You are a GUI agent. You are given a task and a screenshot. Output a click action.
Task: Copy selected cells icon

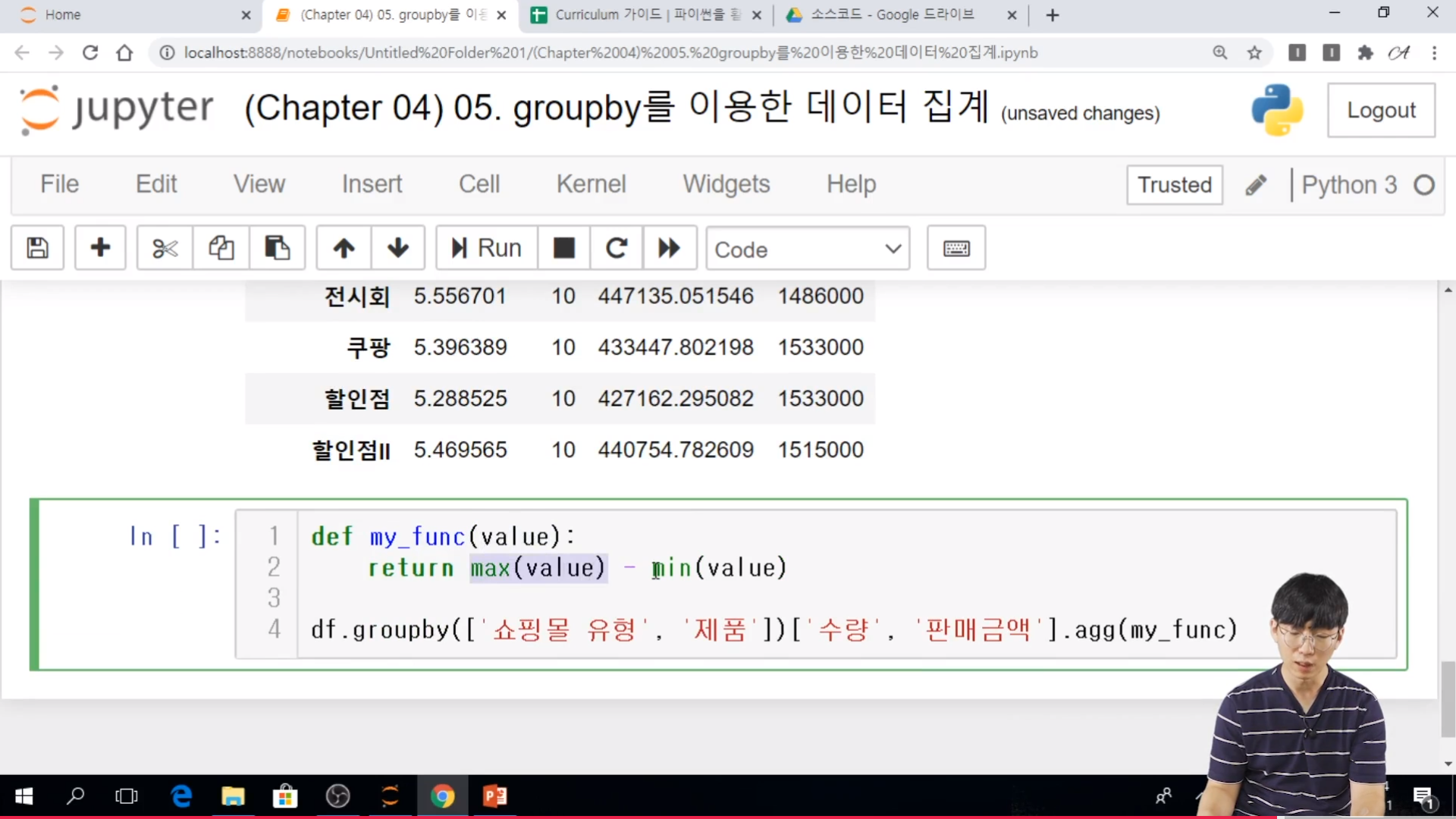(221, 248)
